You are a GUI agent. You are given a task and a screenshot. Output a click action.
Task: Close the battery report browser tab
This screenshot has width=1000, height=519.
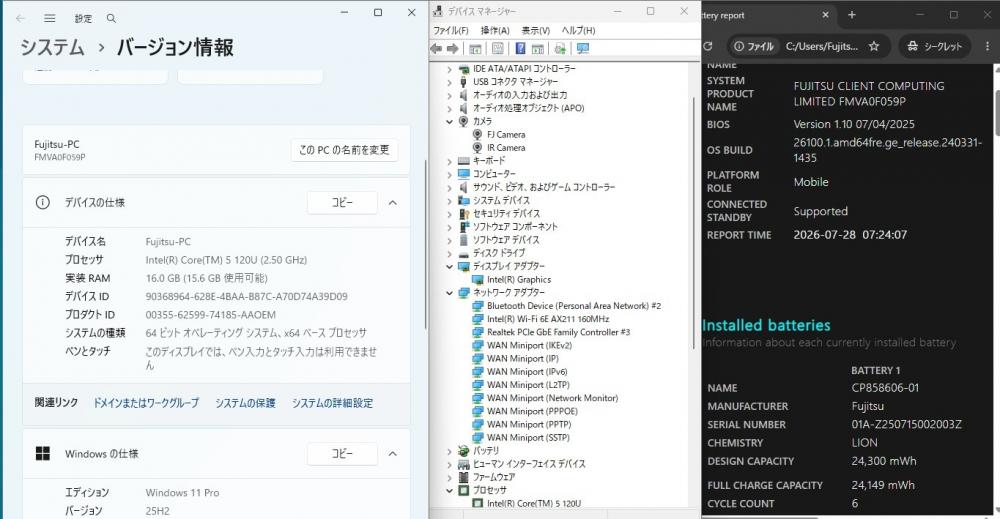(825, 15)
